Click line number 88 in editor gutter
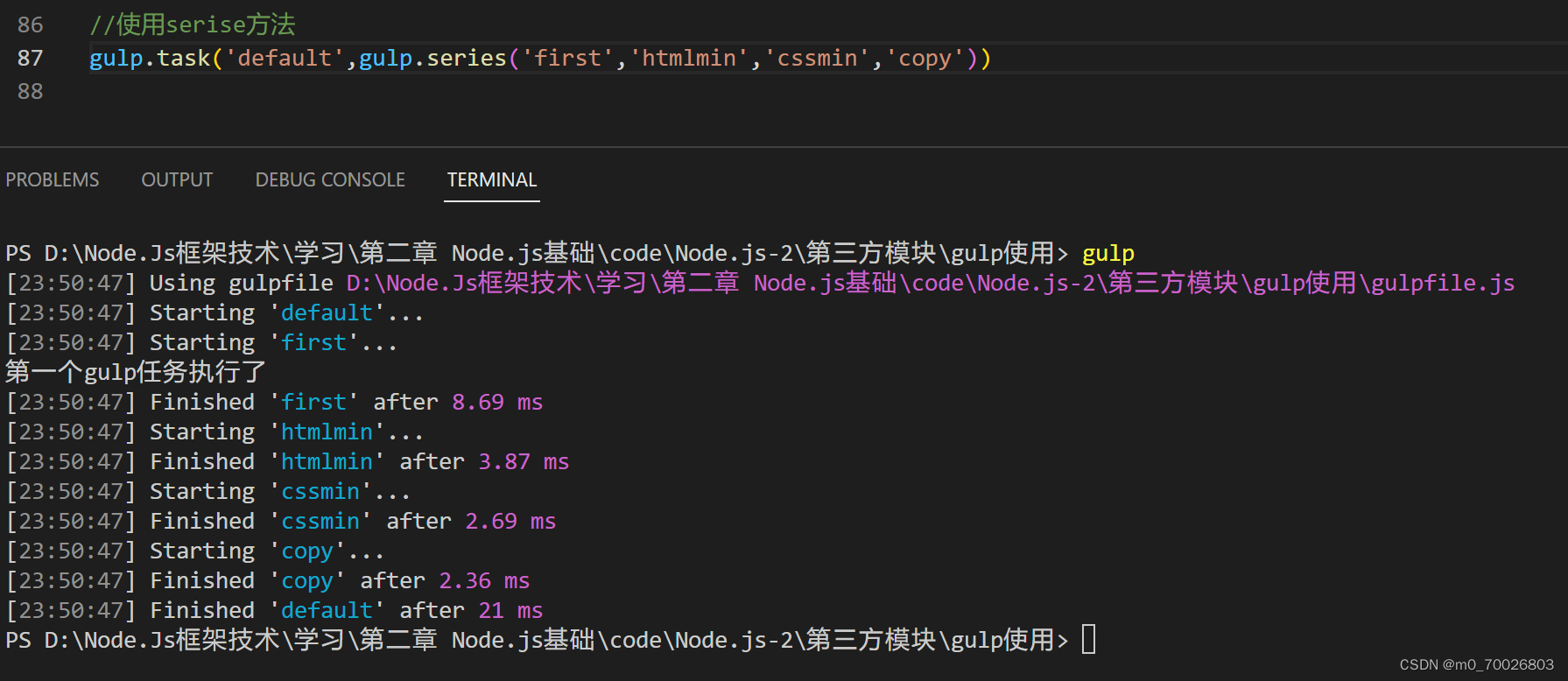This screenshot has height=681, width=1568. click(30, 91)
